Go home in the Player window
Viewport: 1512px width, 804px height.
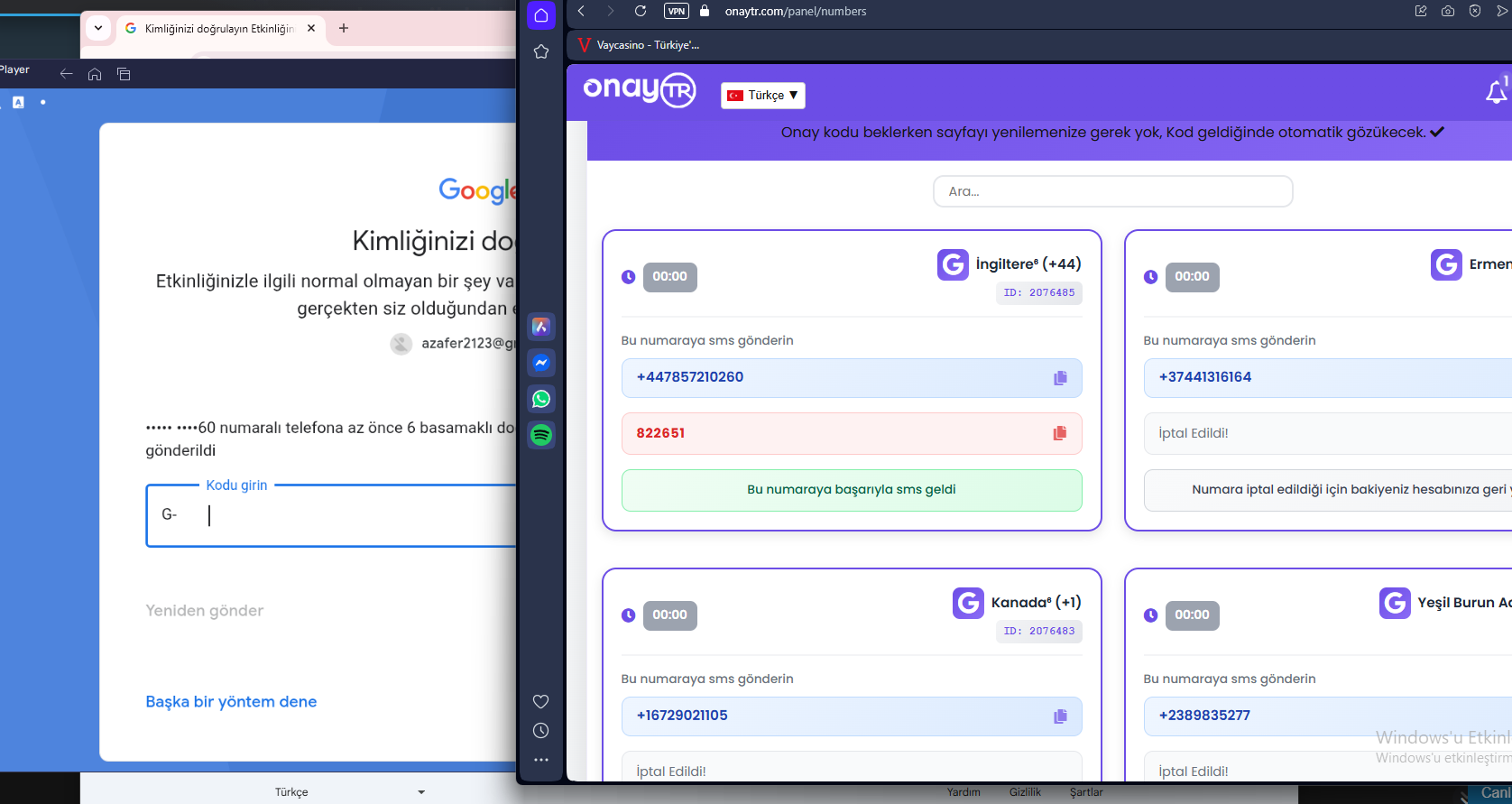point(95,74)
